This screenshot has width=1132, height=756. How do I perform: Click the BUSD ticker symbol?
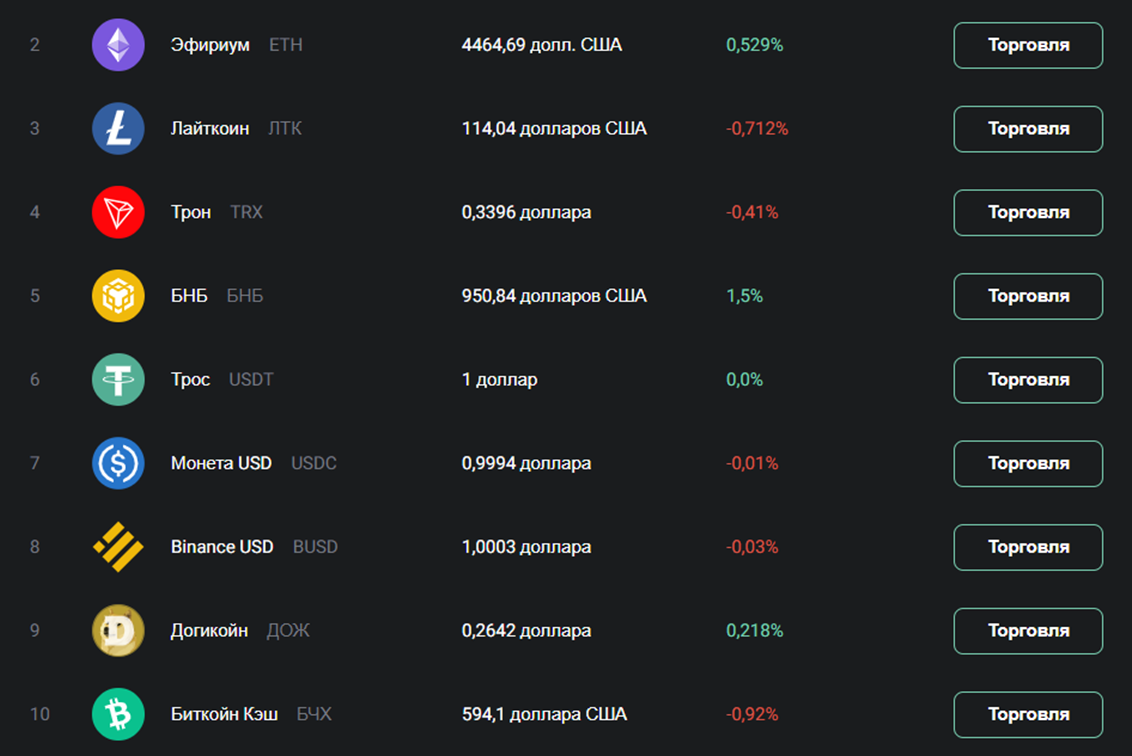(315, 547)
